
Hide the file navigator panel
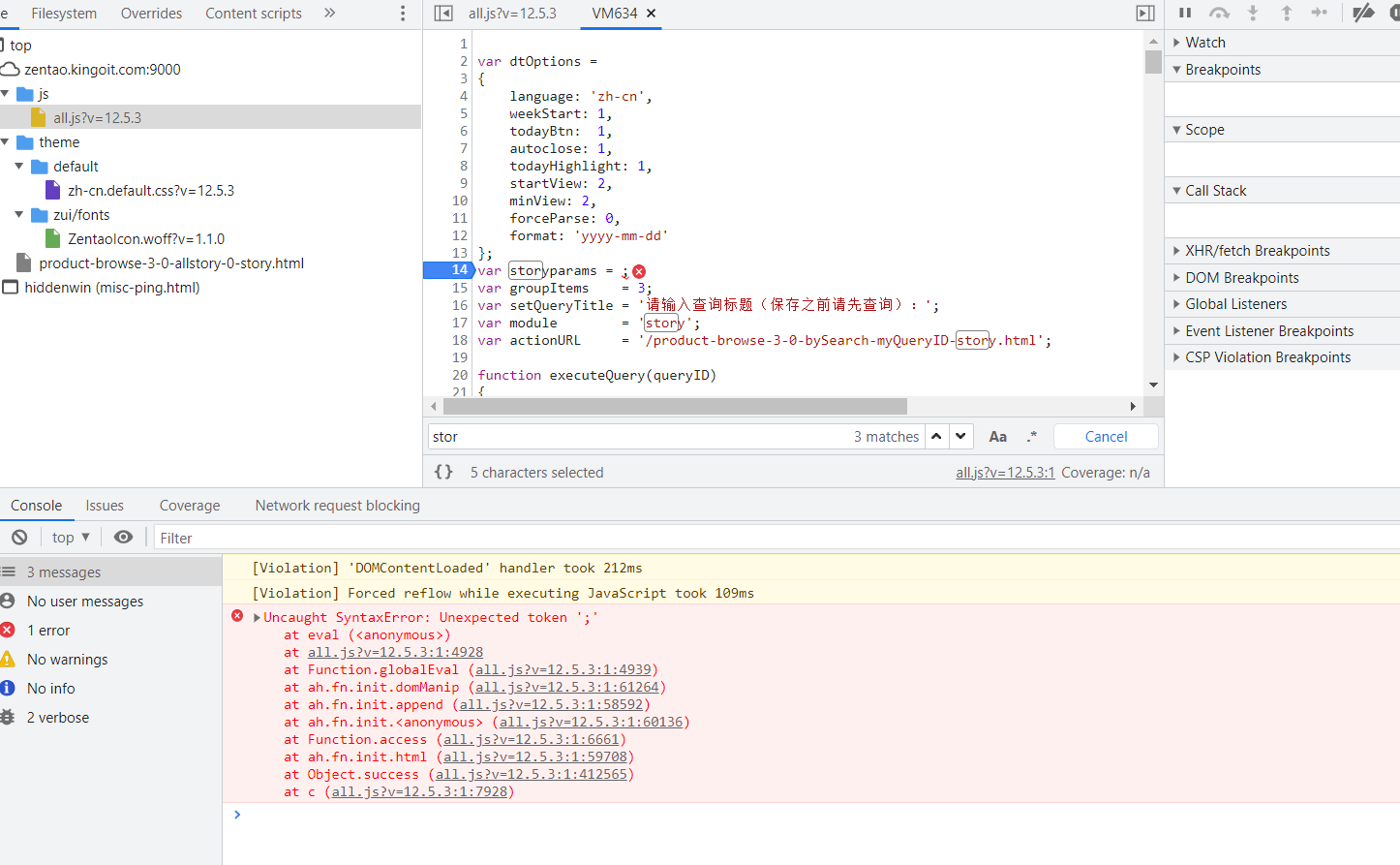tap(443, 14)
